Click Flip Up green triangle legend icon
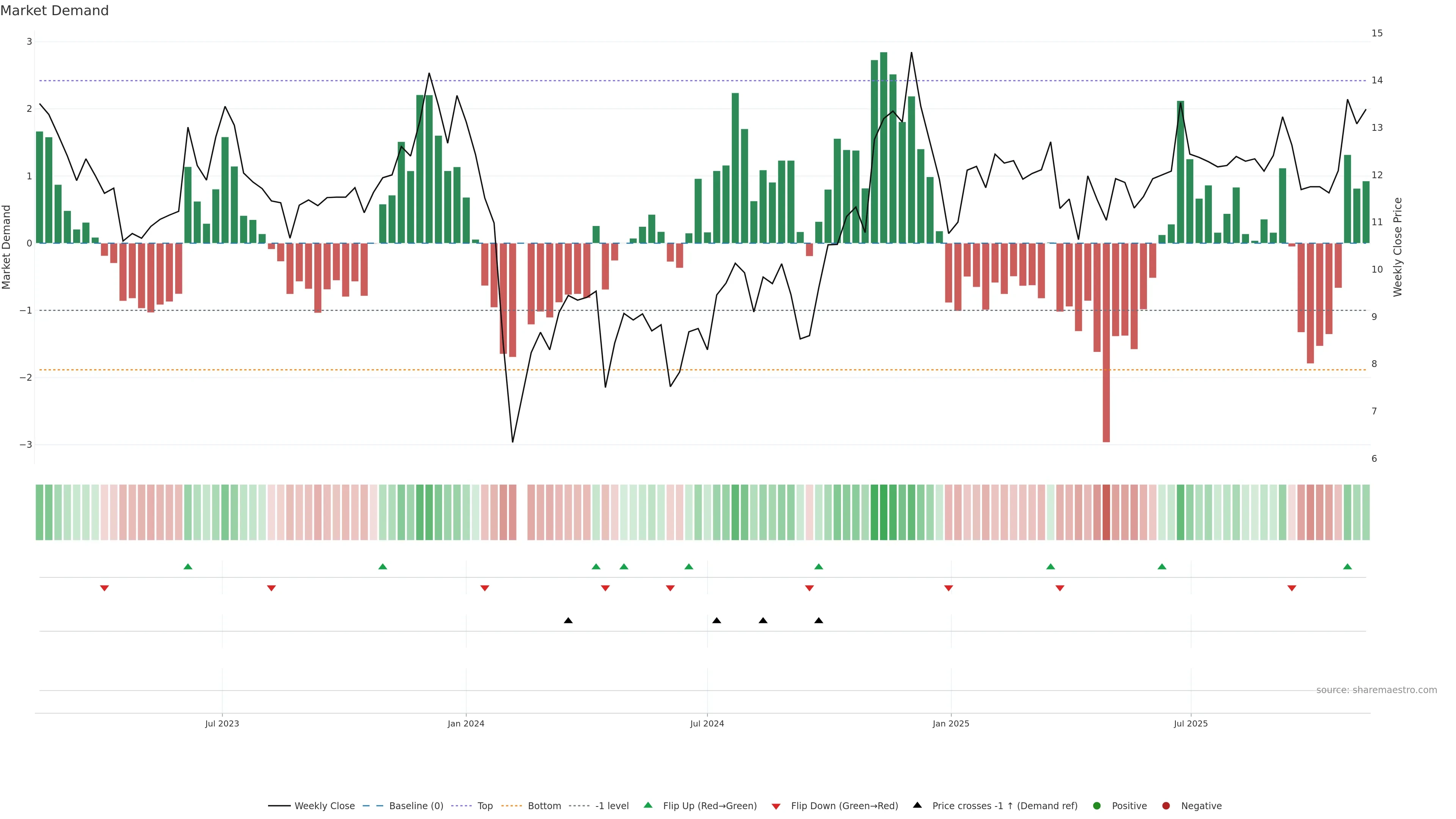This screenshot has width=1456, height=819. pyautogui.click(x=648, y=805)
